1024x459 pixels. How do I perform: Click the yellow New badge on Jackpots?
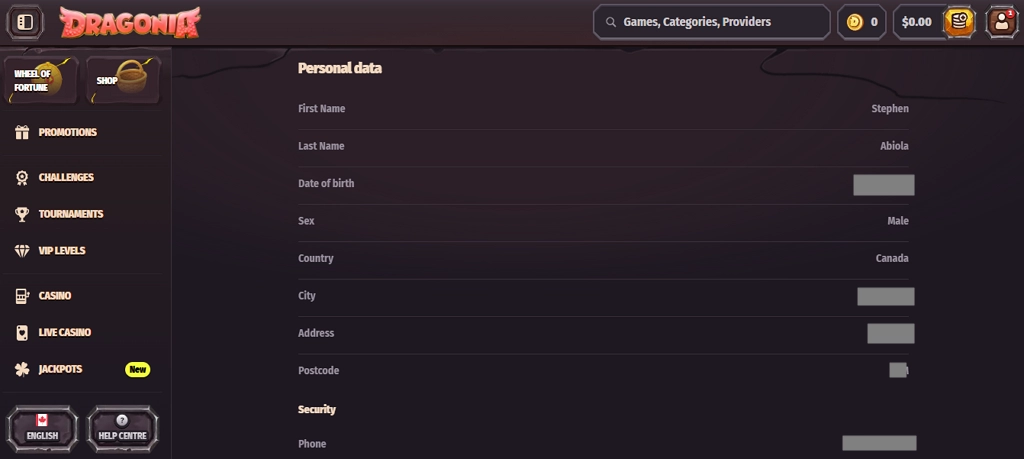pos(138,370)
